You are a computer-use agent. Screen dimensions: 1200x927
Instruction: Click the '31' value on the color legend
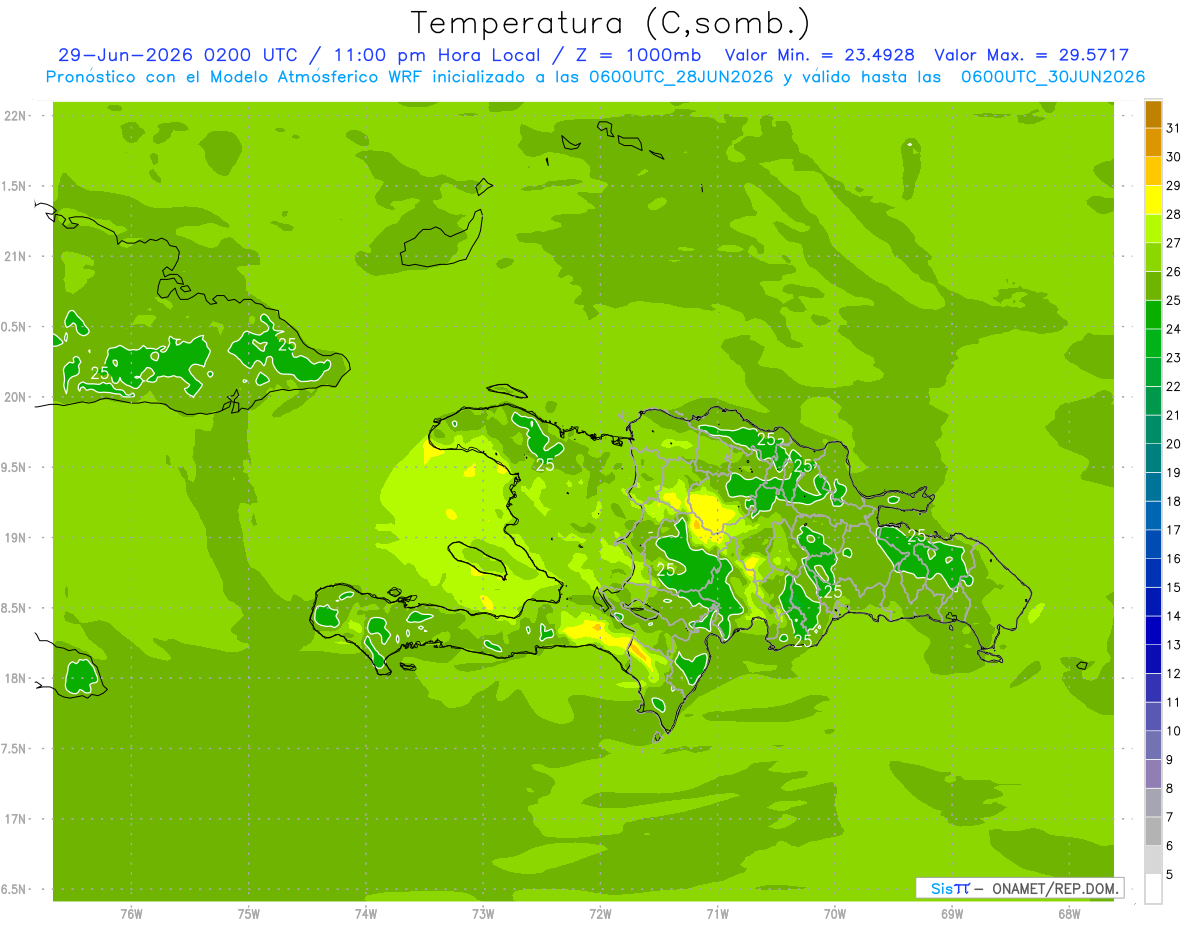[x=1174, y=127]
